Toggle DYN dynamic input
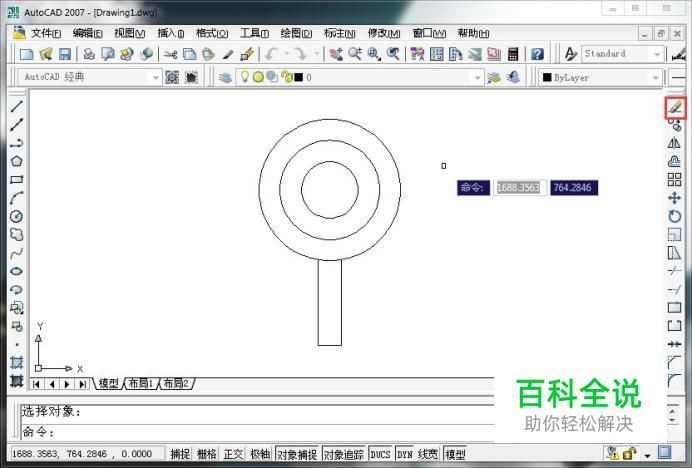Viewport: 692px width, 468px height. click(404, 454)
